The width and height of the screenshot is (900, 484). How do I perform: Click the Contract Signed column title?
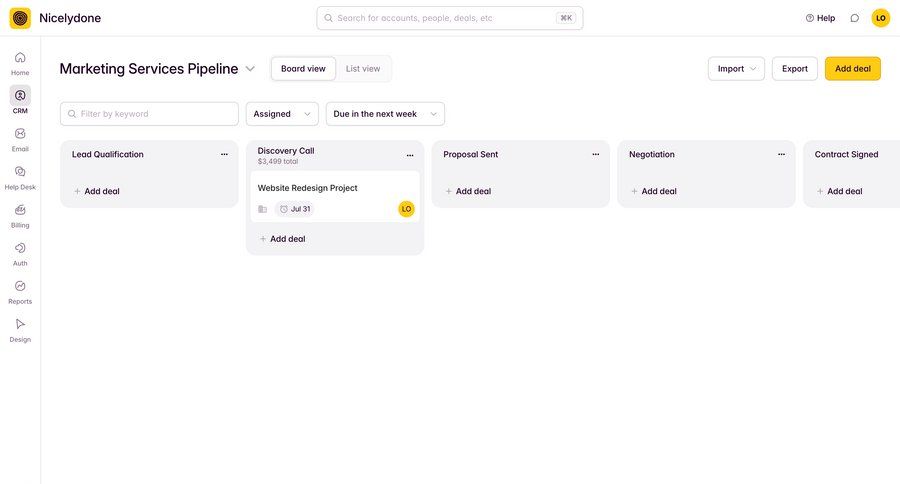click(x=846, y=154)
